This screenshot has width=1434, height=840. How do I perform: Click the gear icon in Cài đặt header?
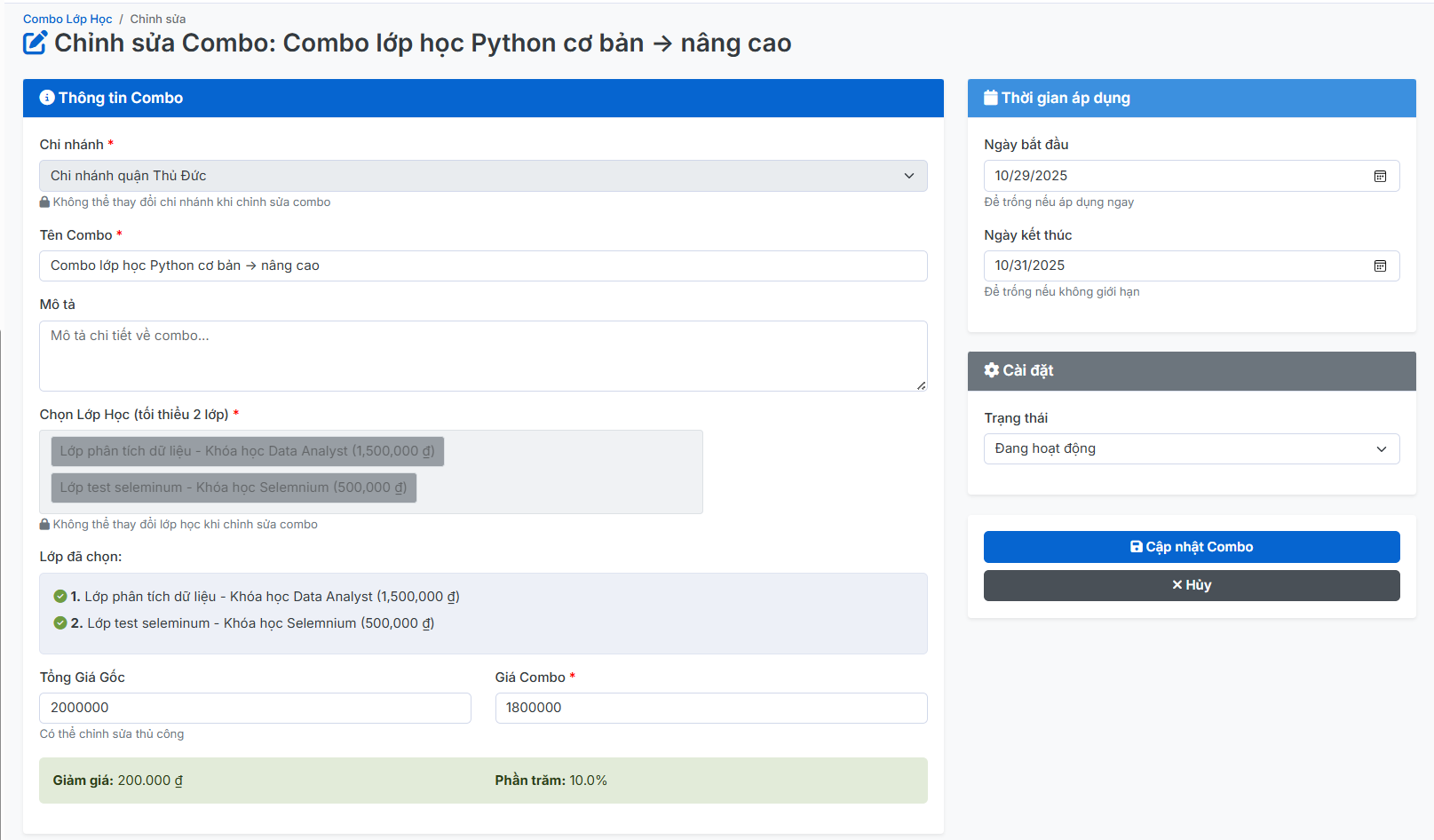tap(992, 370)
